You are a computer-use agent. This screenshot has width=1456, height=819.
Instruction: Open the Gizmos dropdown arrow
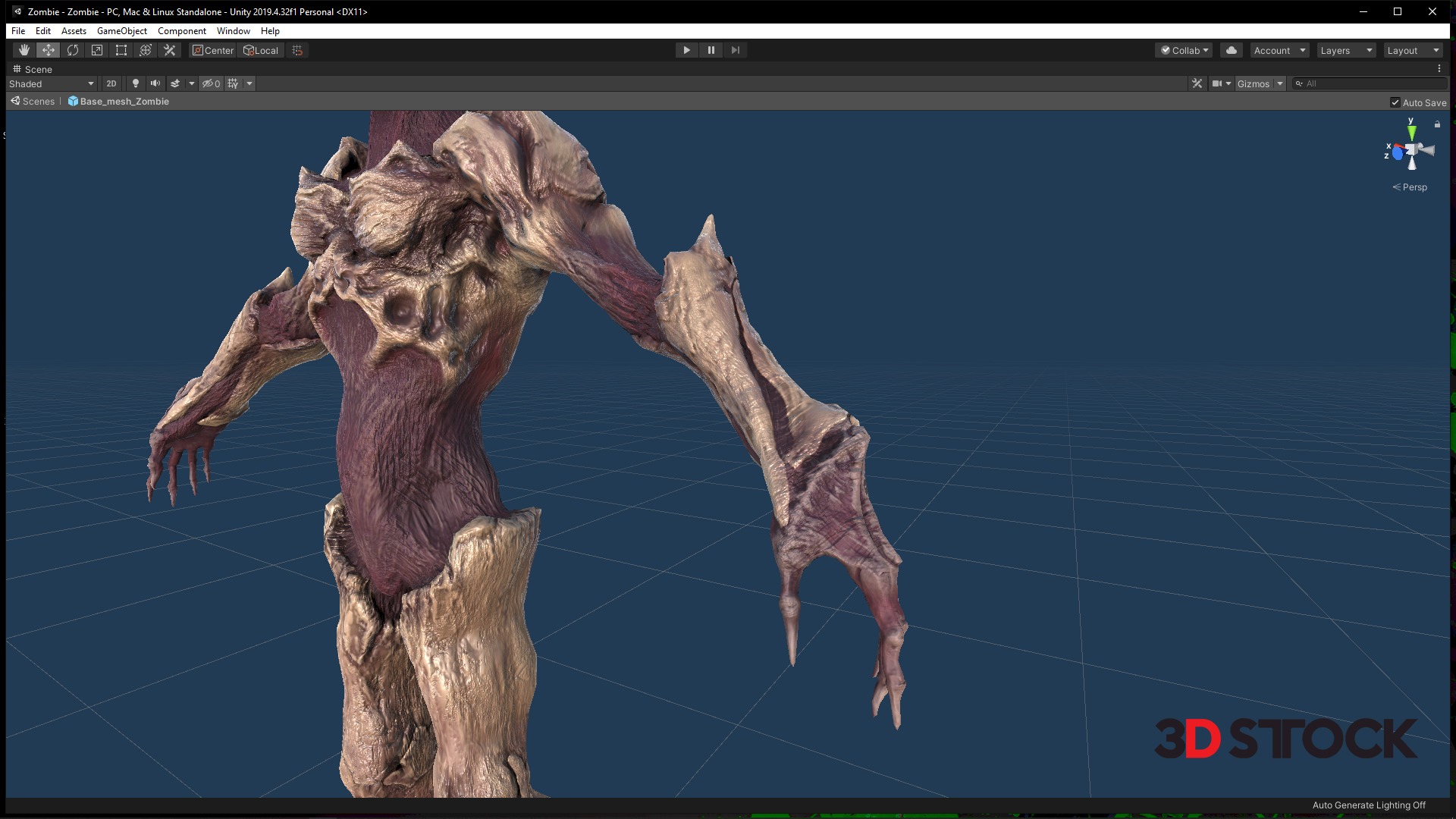pyautogui.click(x=1280, y=83)
